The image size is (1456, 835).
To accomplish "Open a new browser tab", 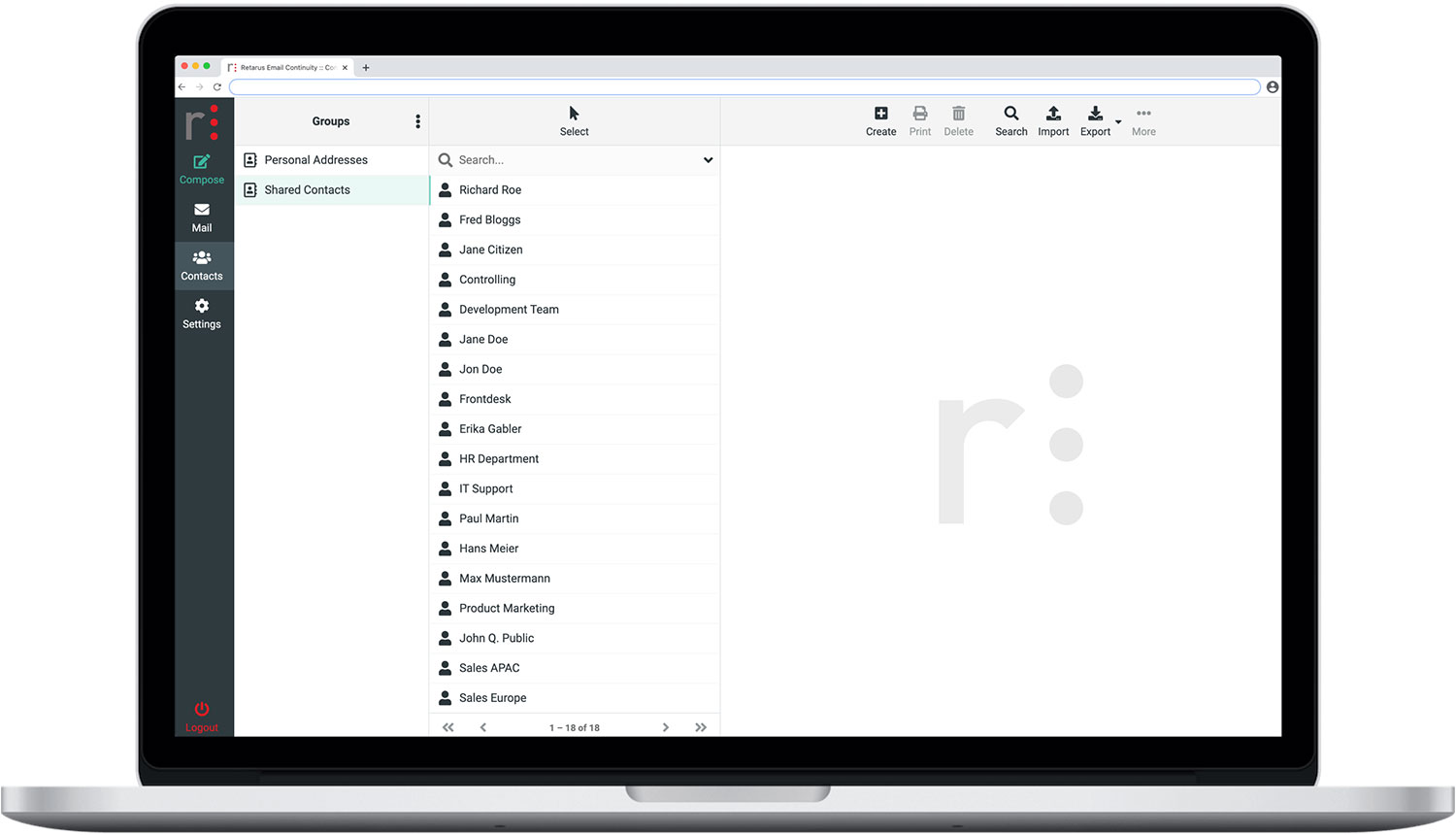I will (366, 68).
